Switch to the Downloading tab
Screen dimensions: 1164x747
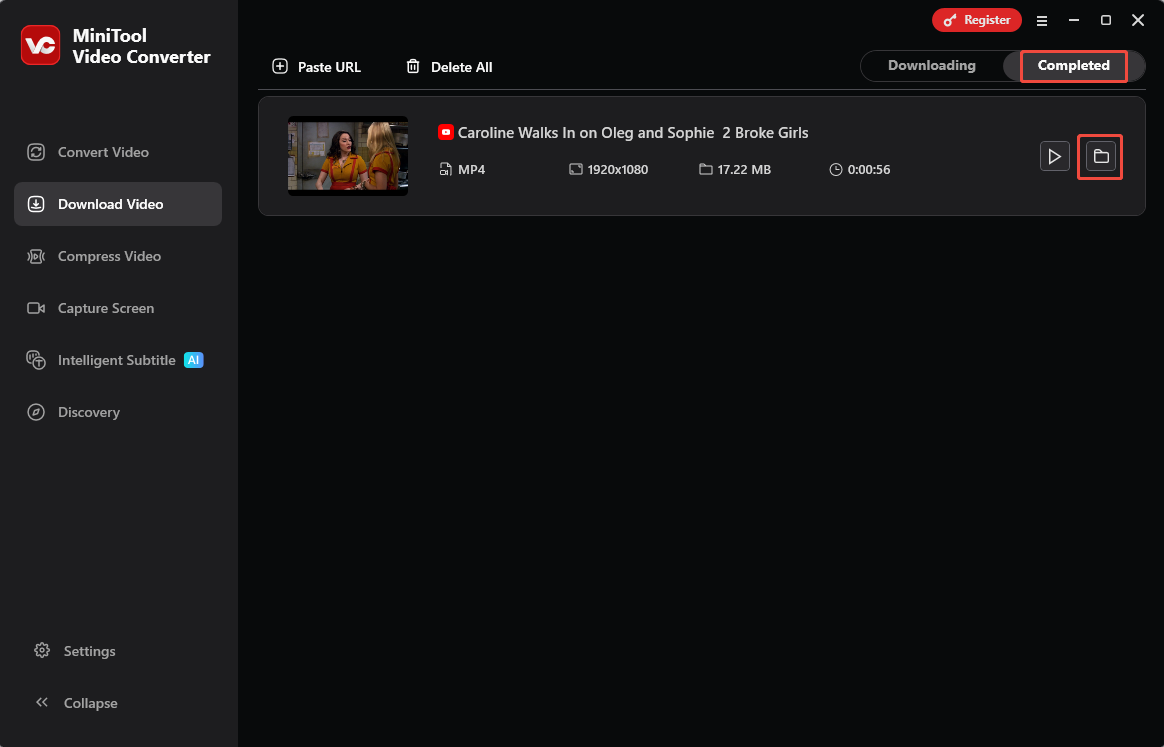click(932, 65)
